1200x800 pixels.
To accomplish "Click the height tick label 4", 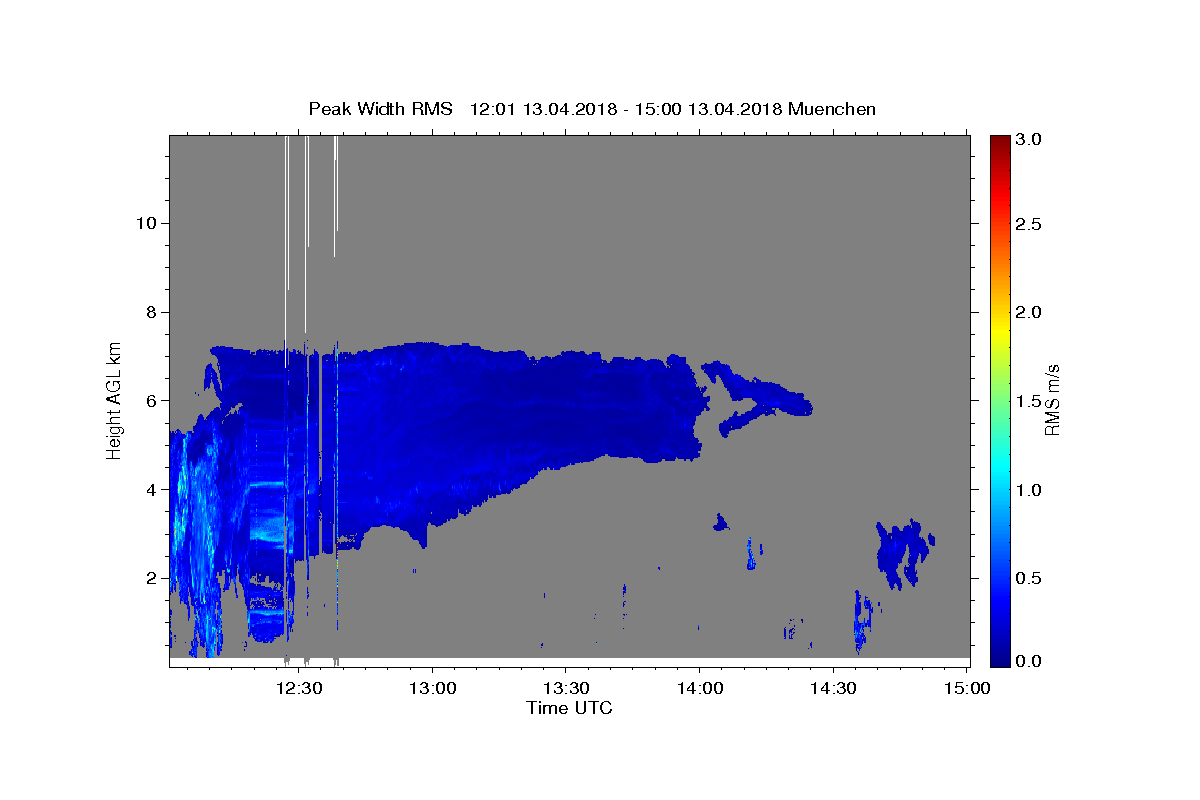I will [x=151, y=489].
